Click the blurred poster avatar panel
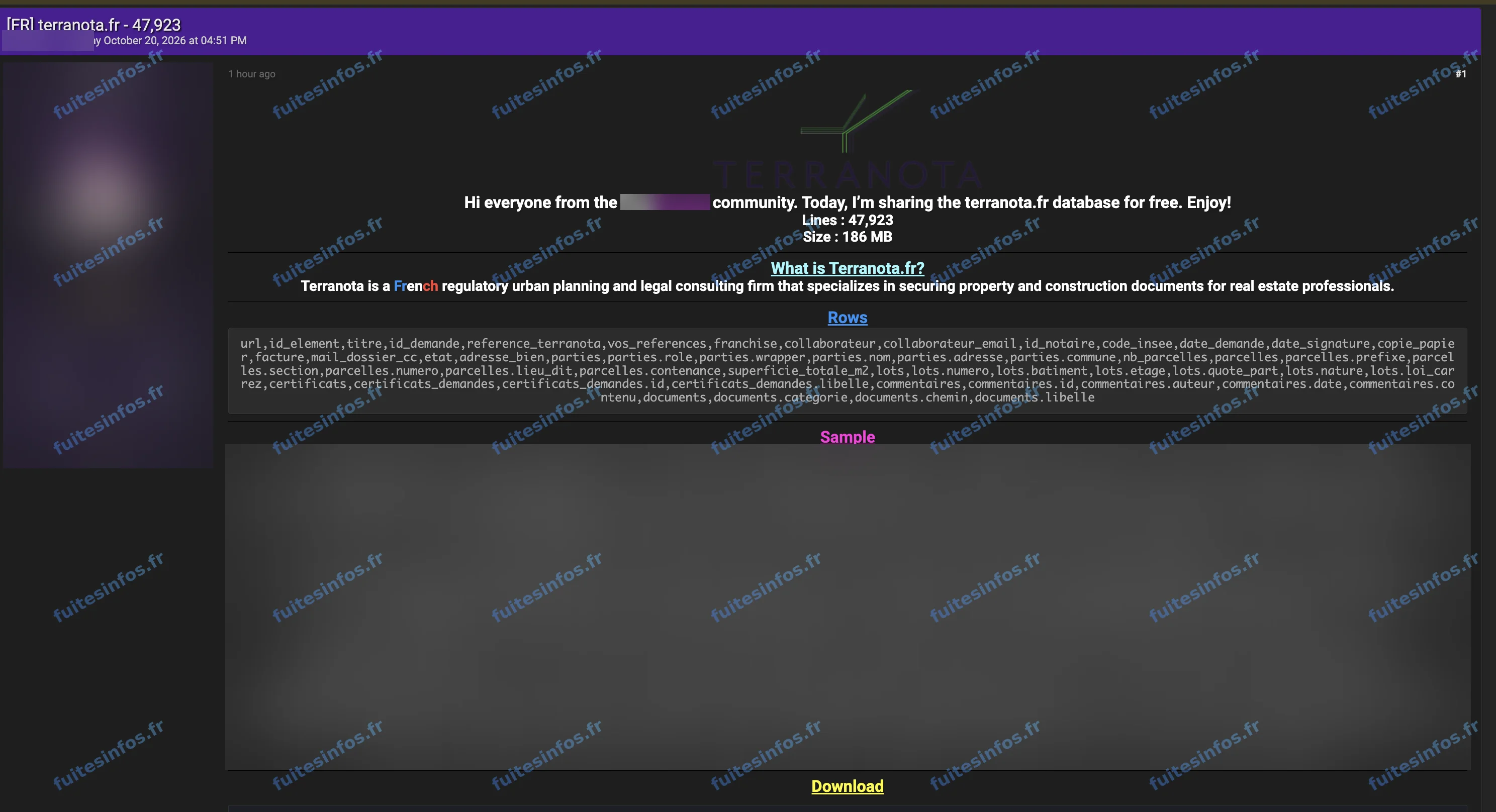 click(x=108, y=265)
